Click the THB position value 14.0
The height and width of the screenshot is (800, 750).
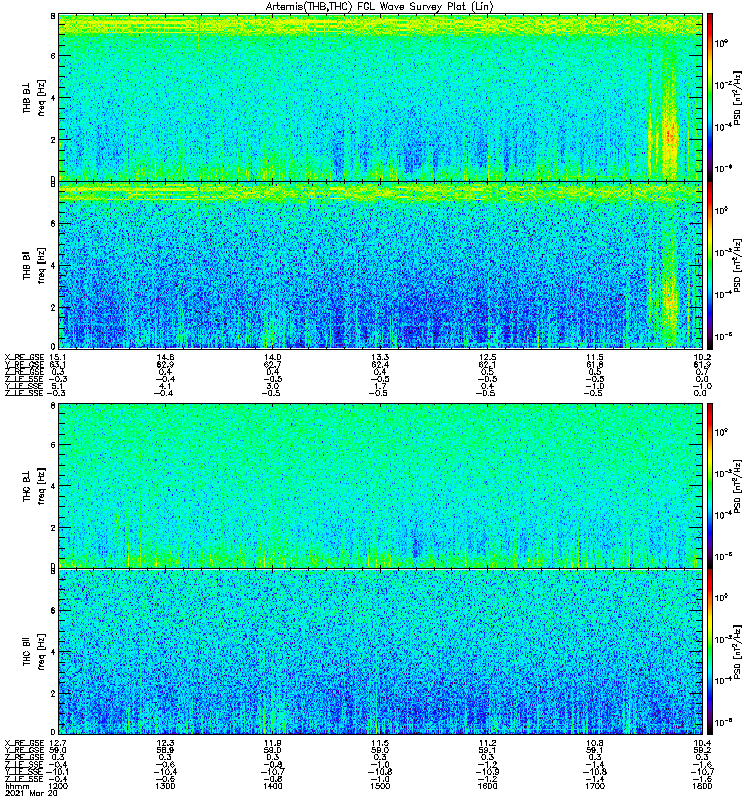point(272,357)
